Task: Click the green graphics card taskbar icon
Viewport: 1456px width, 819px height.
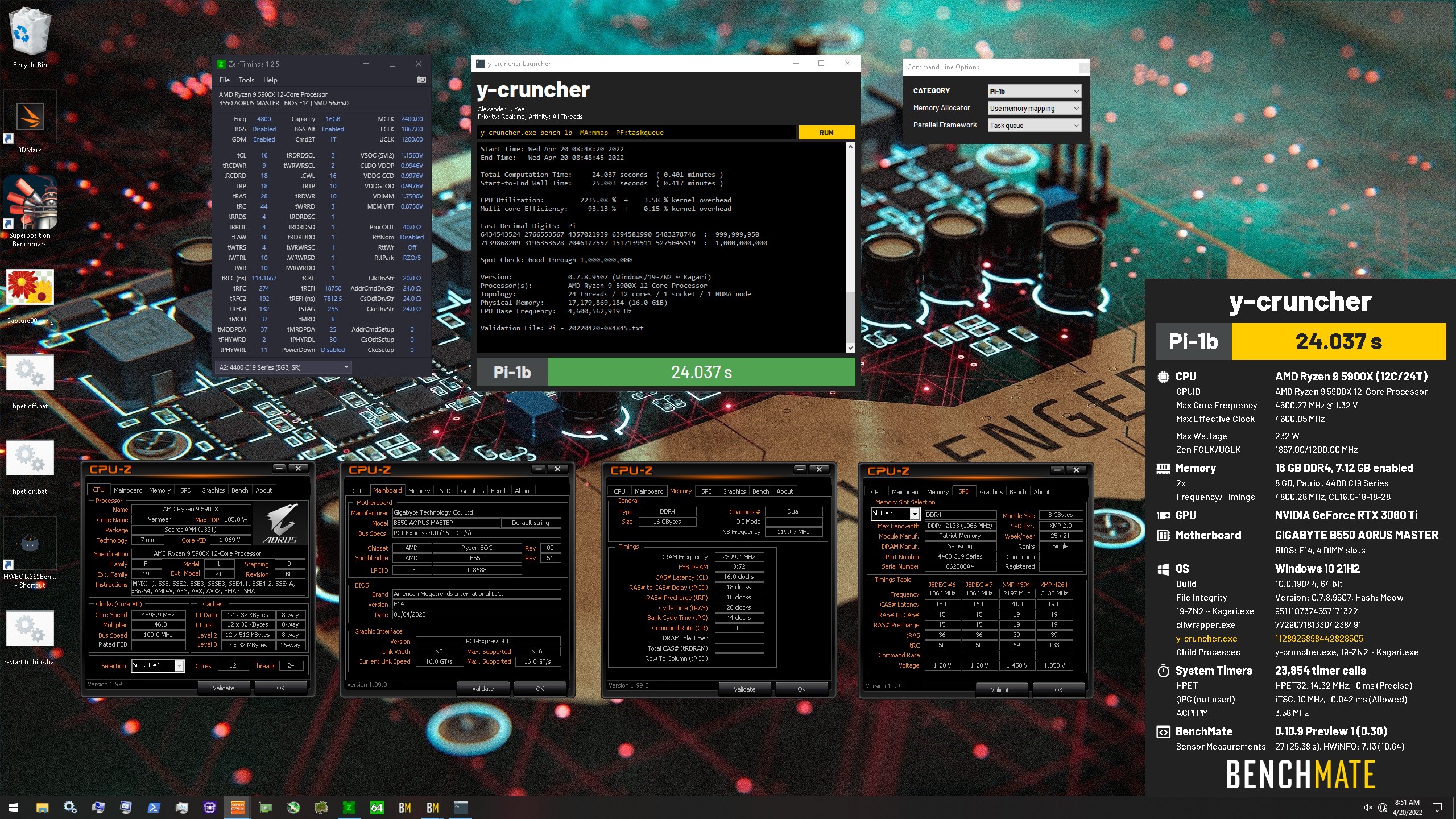Action: click(265, 807)
